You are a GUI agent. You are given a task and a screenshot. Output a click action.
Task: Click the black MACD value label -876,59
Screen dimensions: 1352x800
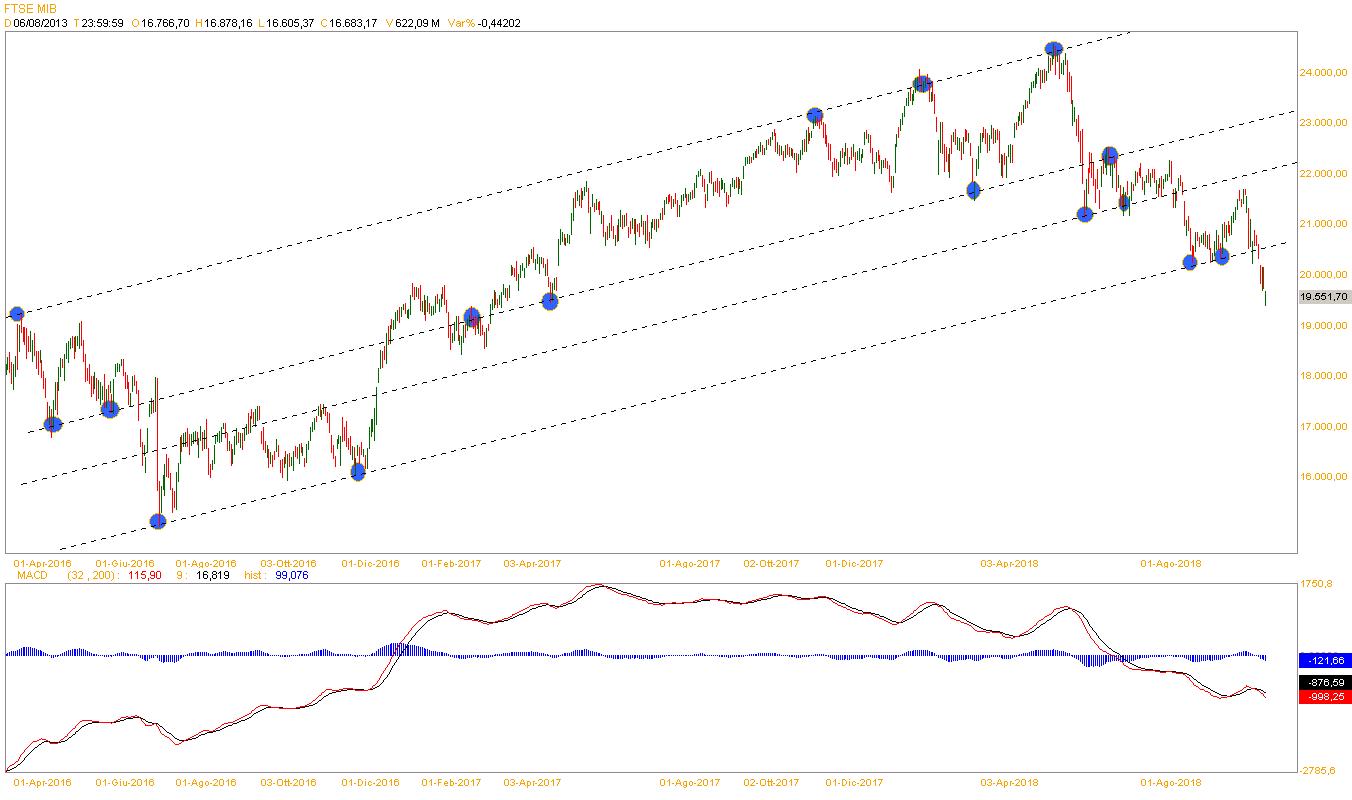pyautogui.click(x=1324, y=682)
